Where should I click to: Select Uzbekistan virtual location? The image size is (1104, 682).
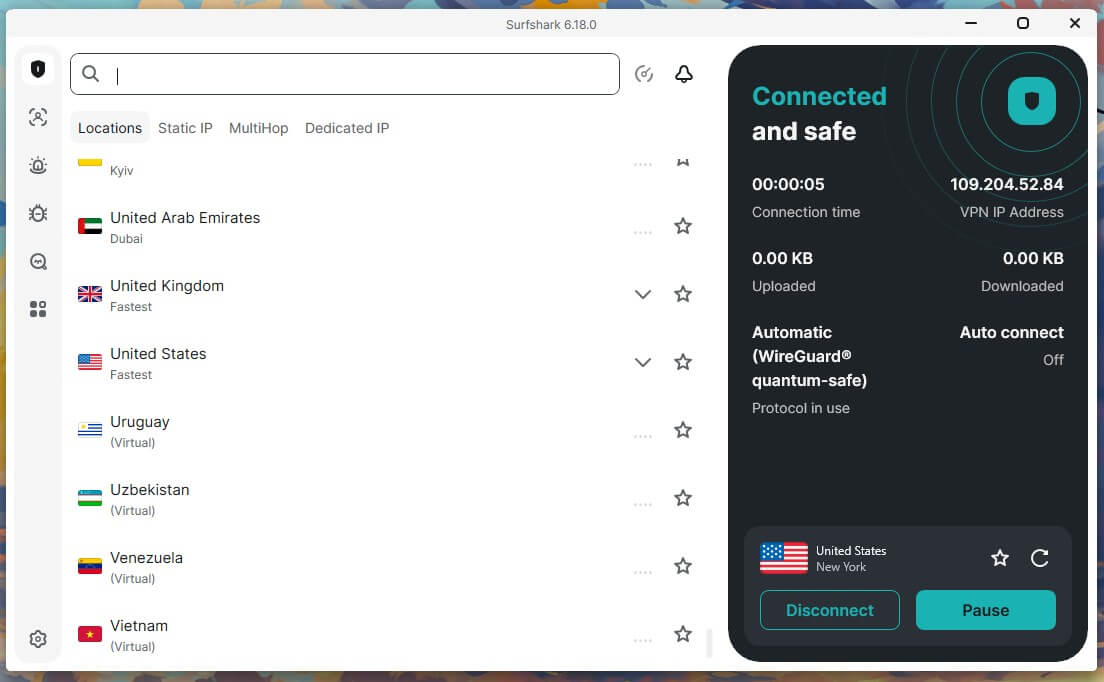pyautogui.click(x=384, y=499)
